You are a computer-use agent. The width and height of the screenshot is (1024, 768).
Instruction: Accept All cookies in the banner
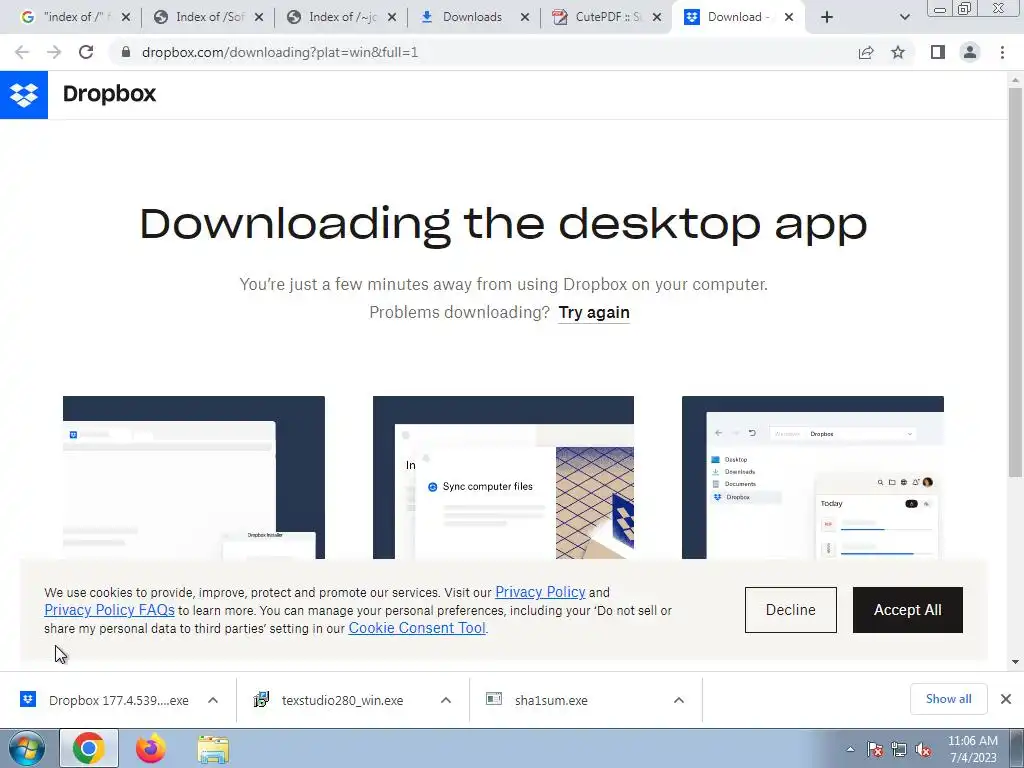point(908,610)
